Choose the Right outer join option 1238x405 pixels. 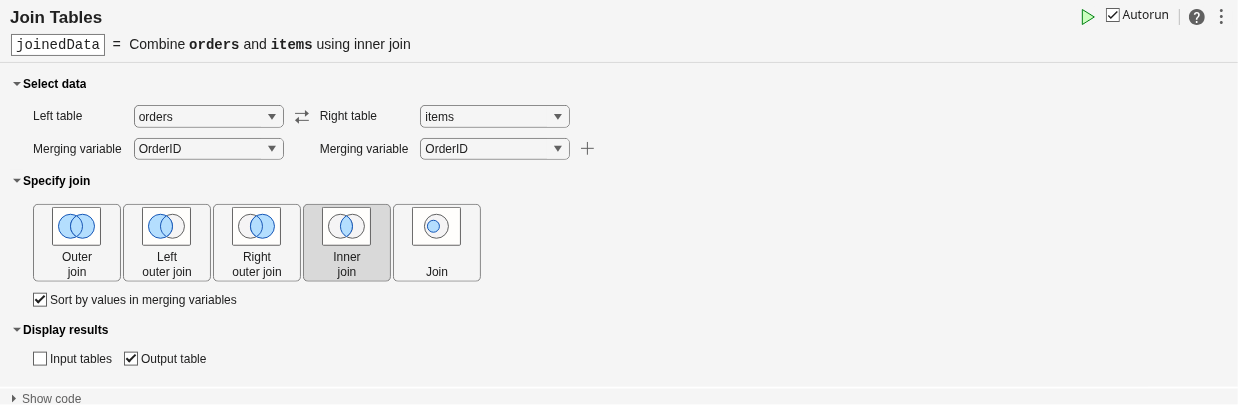(x=257, y=243)
